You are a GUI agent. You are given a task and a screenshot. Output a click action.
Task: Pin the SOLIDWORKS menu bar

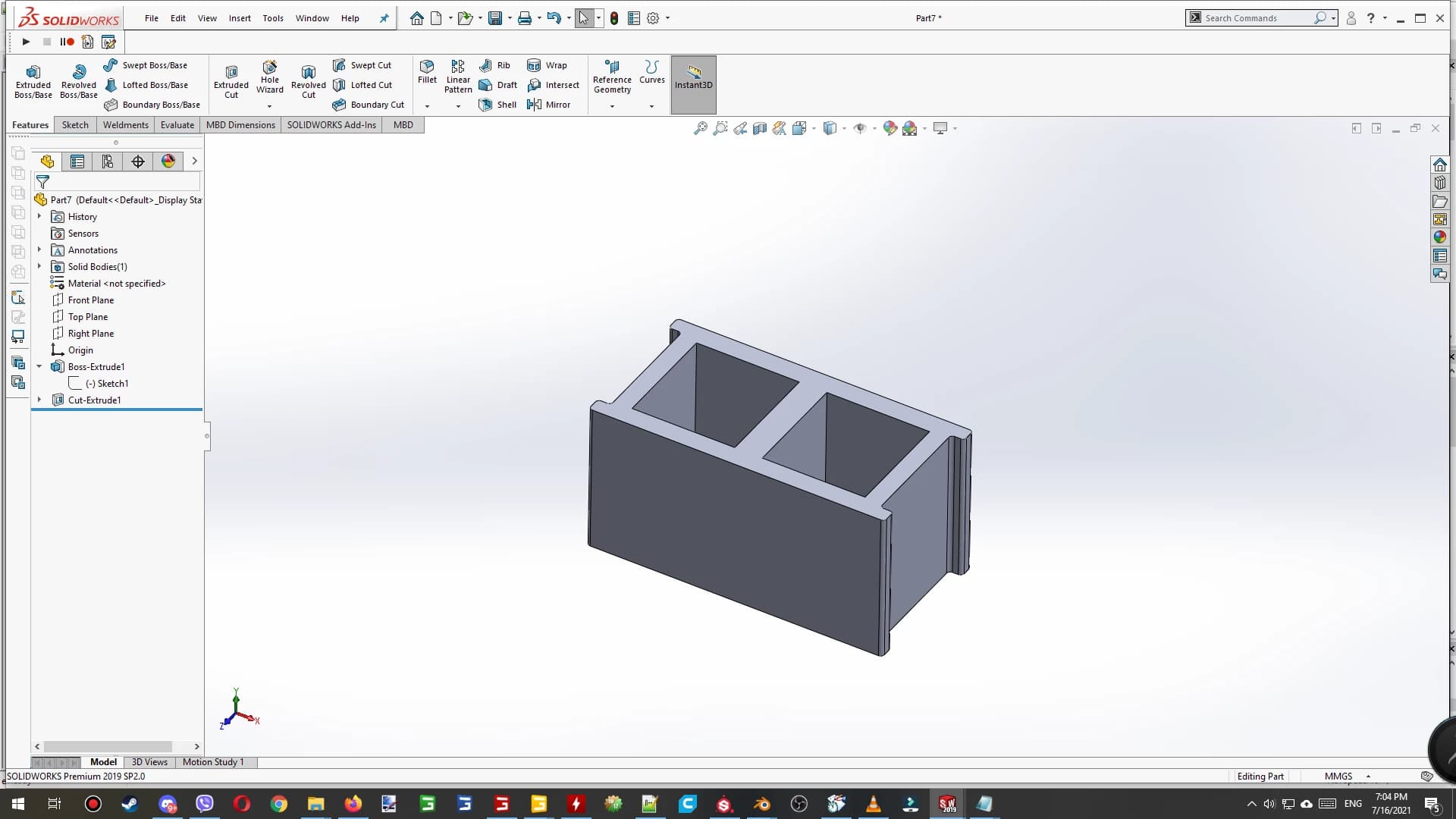(x=384, y=18)
